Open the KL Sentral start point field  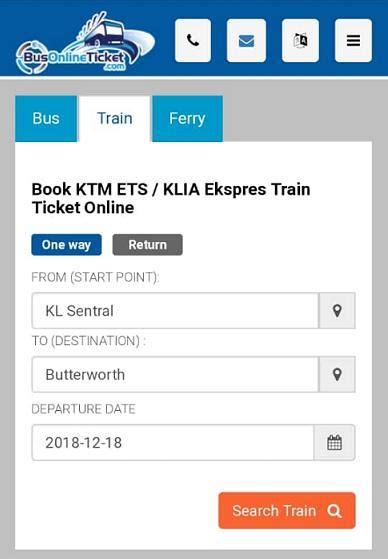(x=175, y=311)
